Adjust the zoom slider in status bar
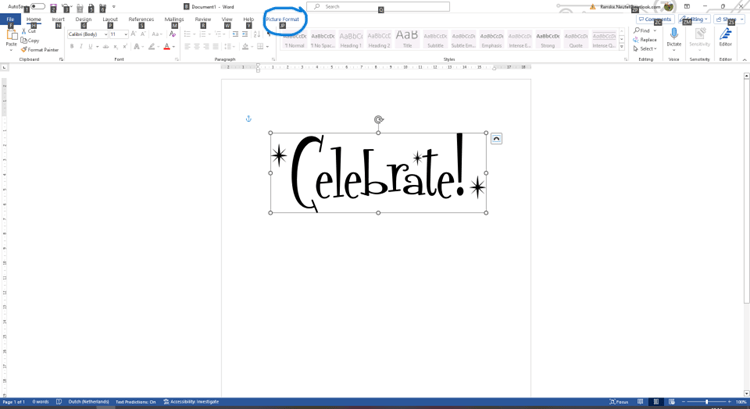Screen dimensions: 750x409 click(706, 402)
